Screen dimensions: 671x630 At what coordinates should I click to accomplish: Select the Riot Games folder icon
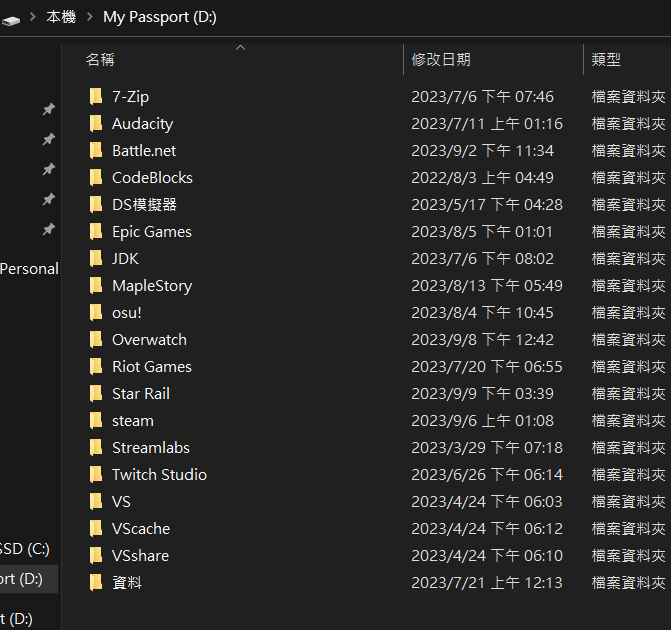click(96, 366)
